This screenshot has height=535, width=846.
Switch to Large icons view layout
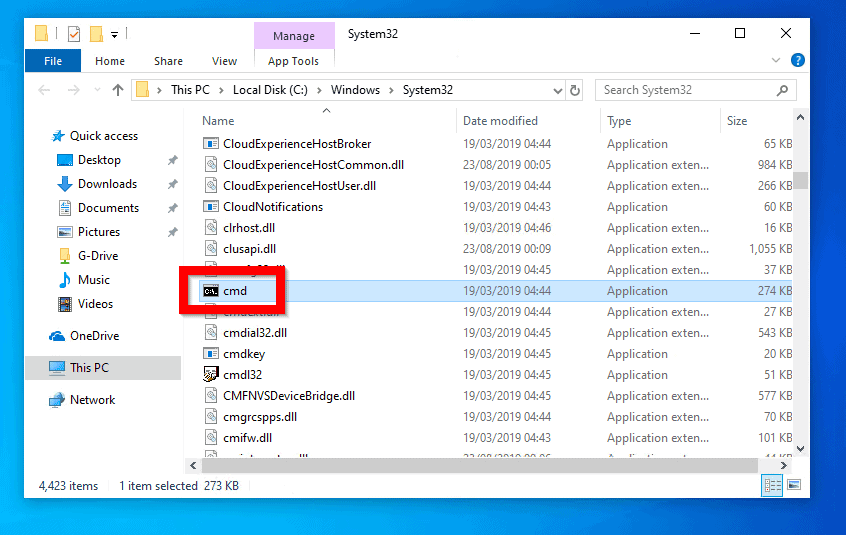[794, 485]
